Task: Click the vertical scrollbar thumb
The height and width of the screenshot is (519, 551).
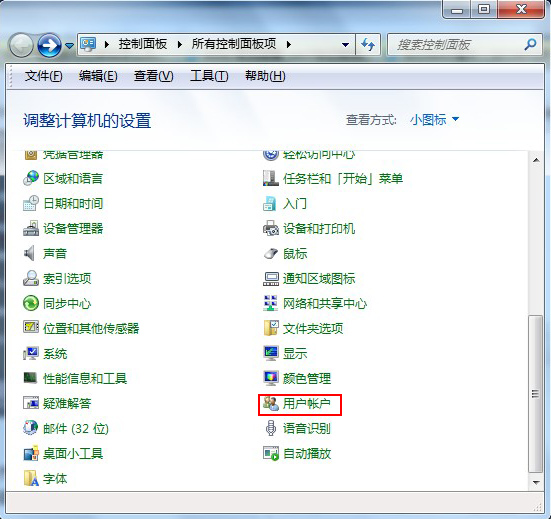Action: 536,394
